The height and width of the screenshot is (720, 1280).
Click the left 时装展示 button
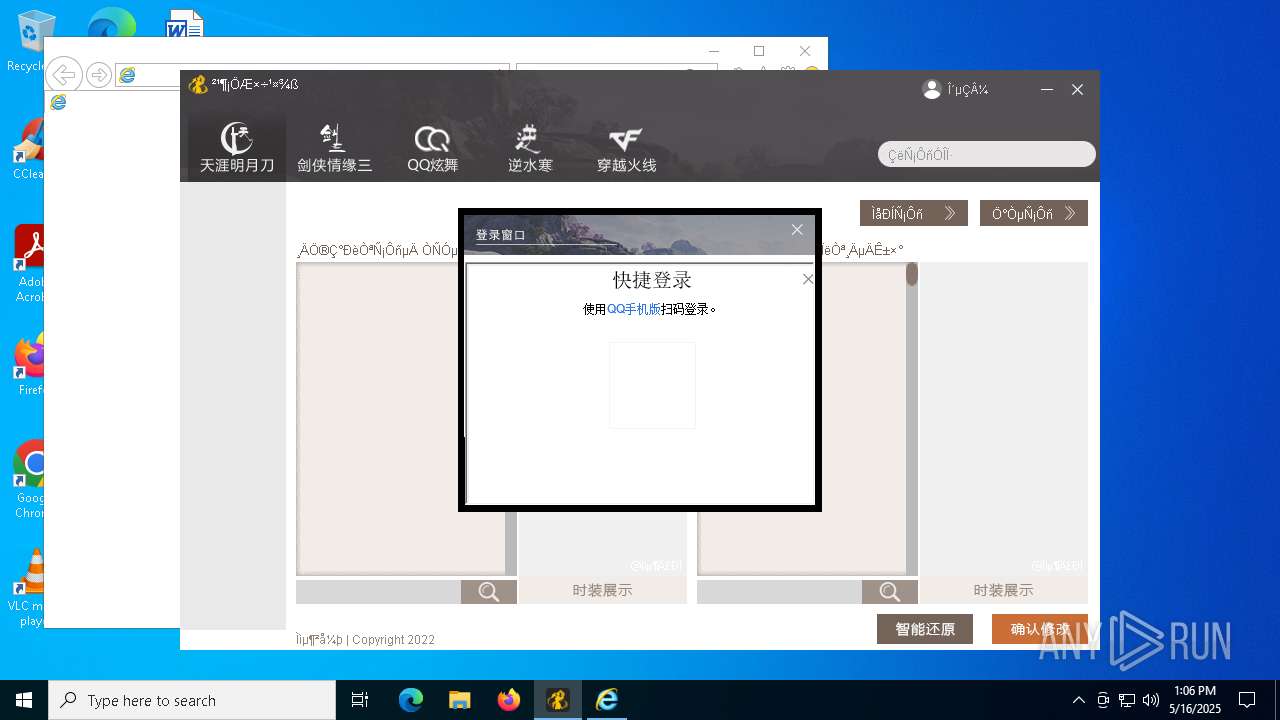pyautogui.click(x=602, y=590)
